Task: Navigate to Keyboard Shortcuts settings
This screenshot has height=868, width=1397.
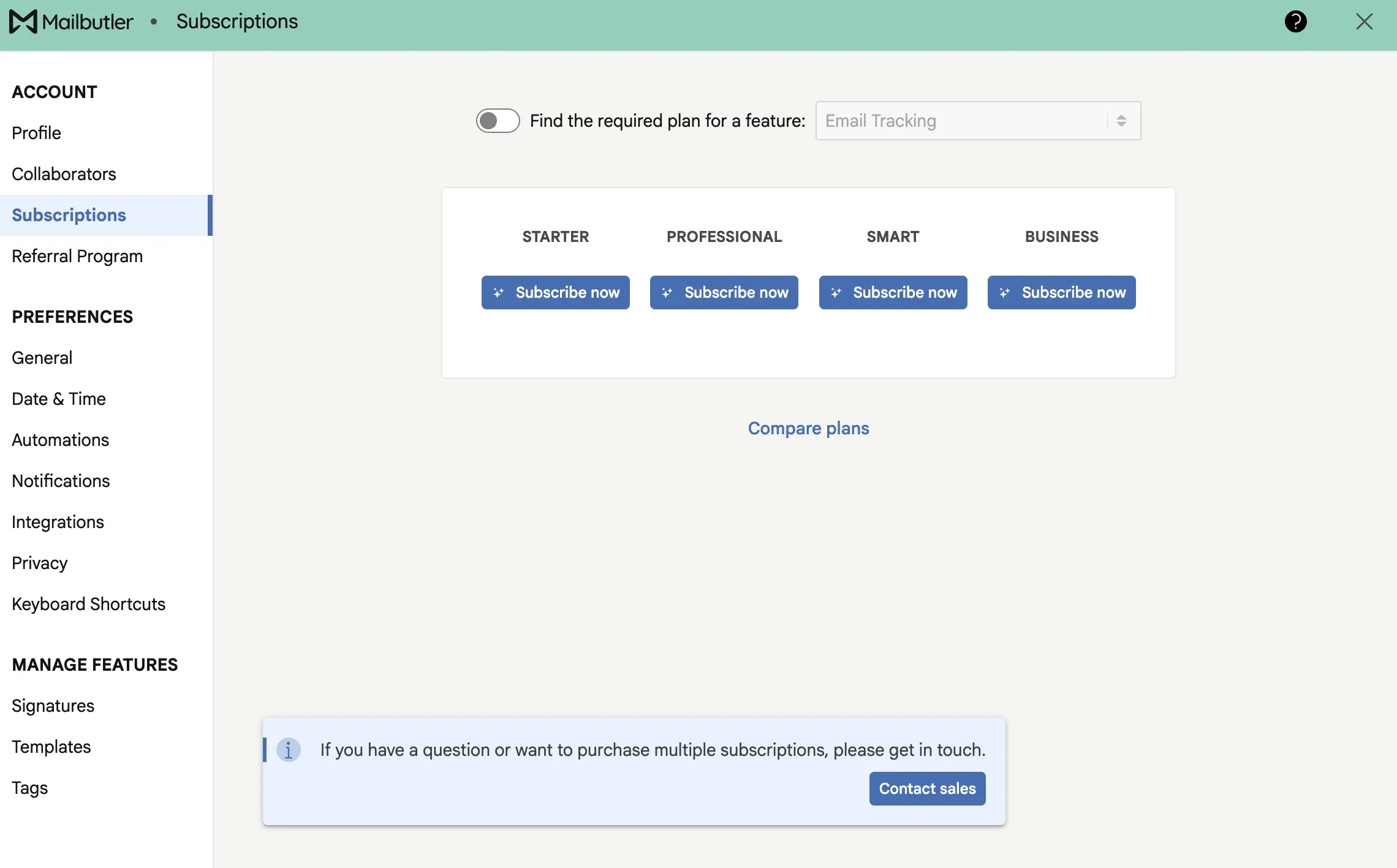Action: point(88,604)
